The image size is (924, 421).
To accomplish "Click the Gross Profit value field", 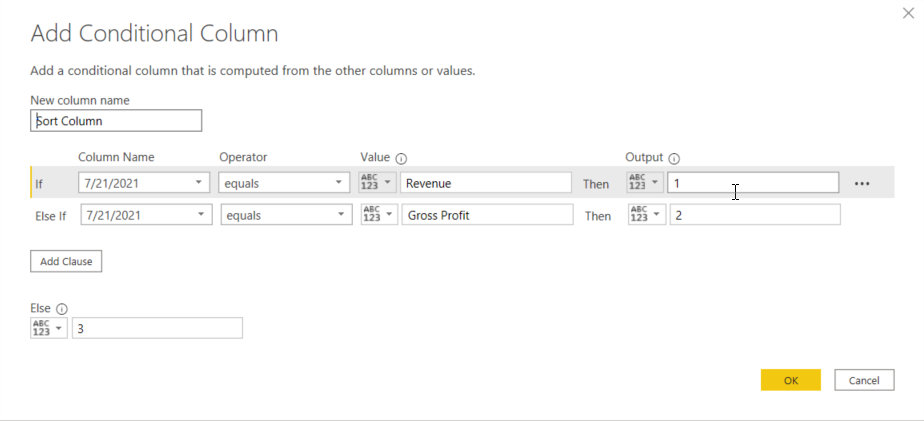I will pos(487,215).
